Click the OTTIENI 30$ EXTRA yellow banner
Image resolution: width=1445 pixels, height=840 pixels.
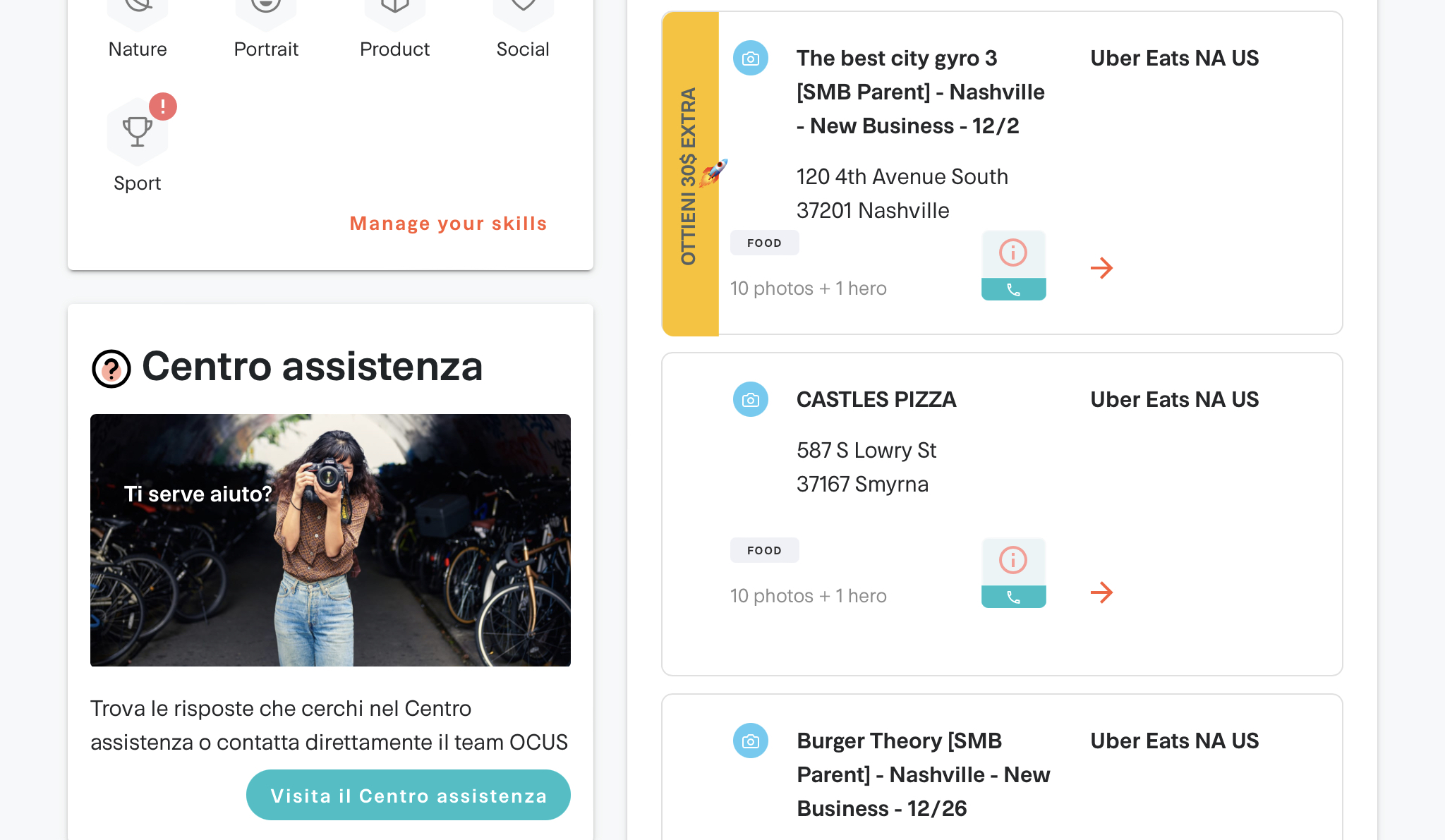[690, 174]
